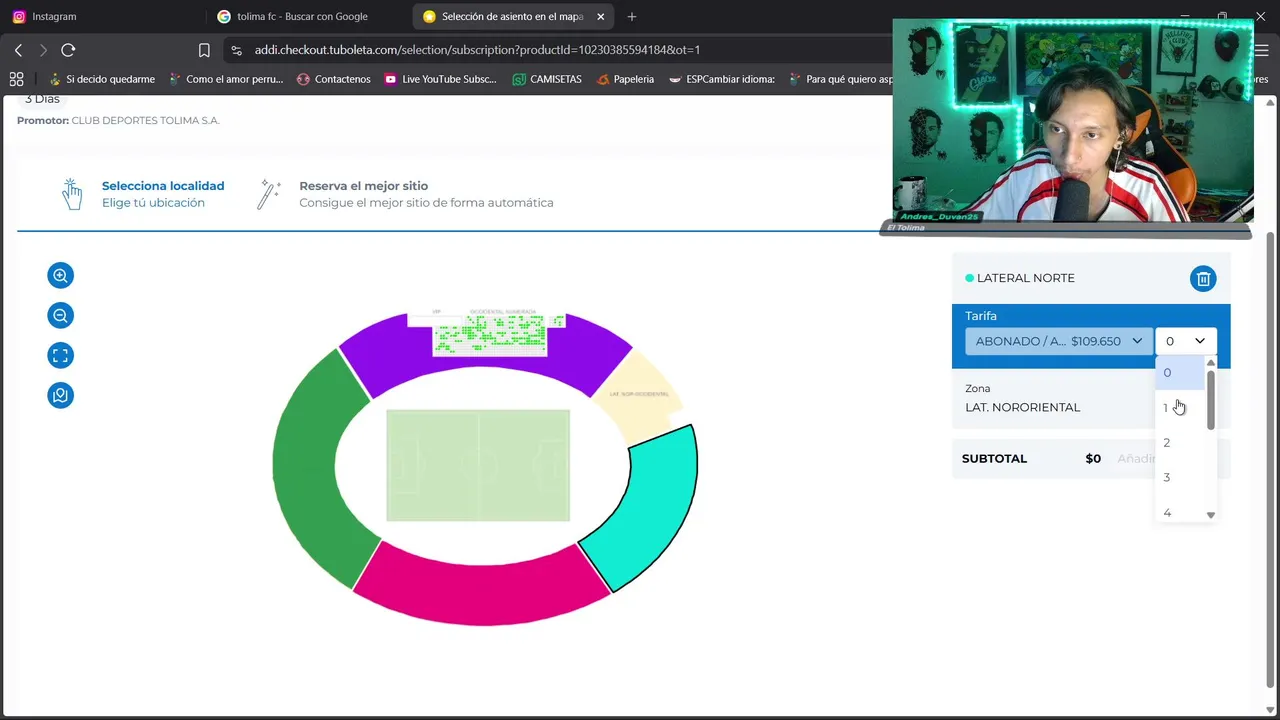Viewport: 1280px width, 720px height.
Task: Reload the current page
Action: (68, 50)
